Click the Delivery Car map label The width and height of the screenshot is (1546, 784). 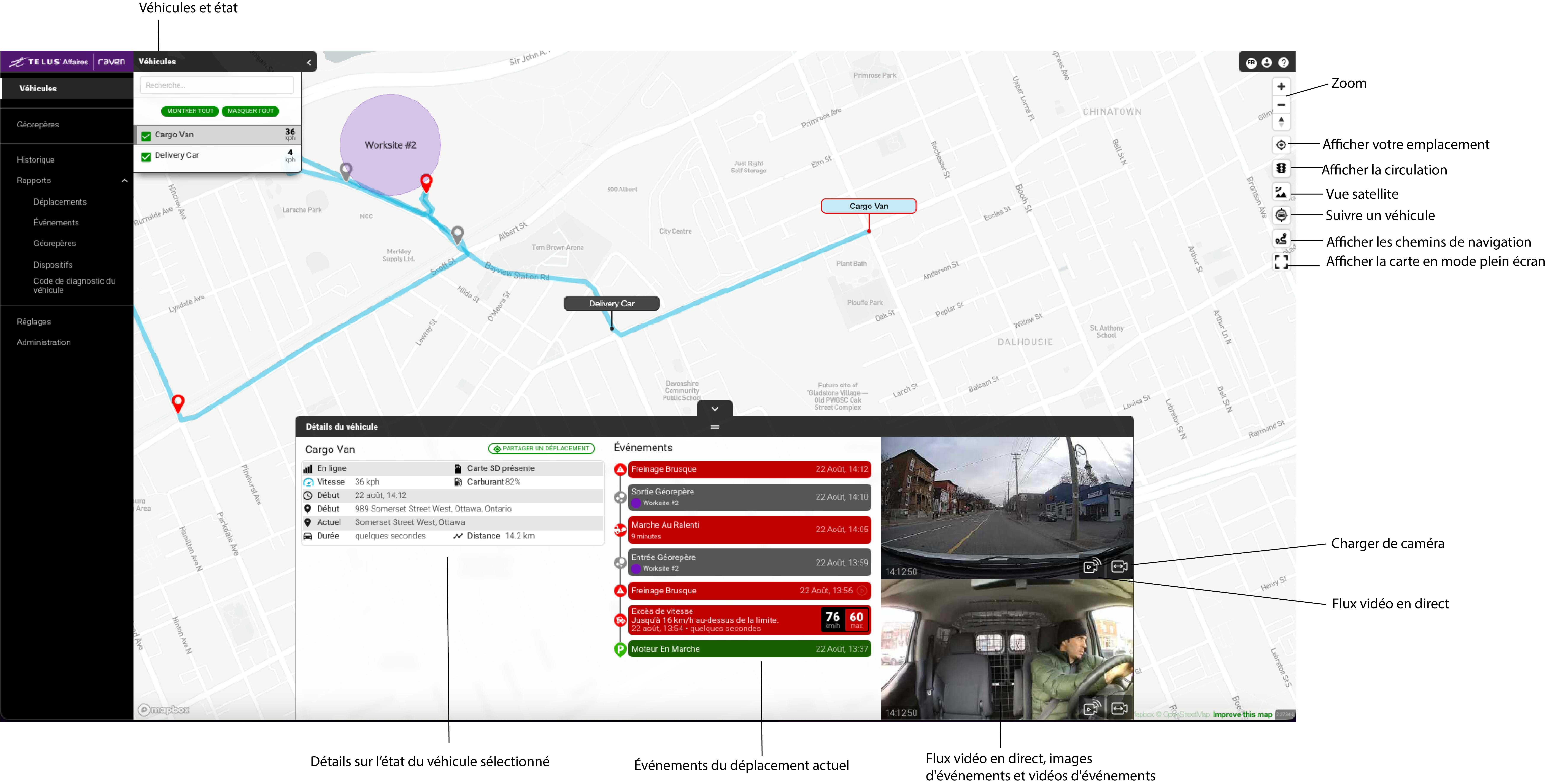tap(612, 304)
